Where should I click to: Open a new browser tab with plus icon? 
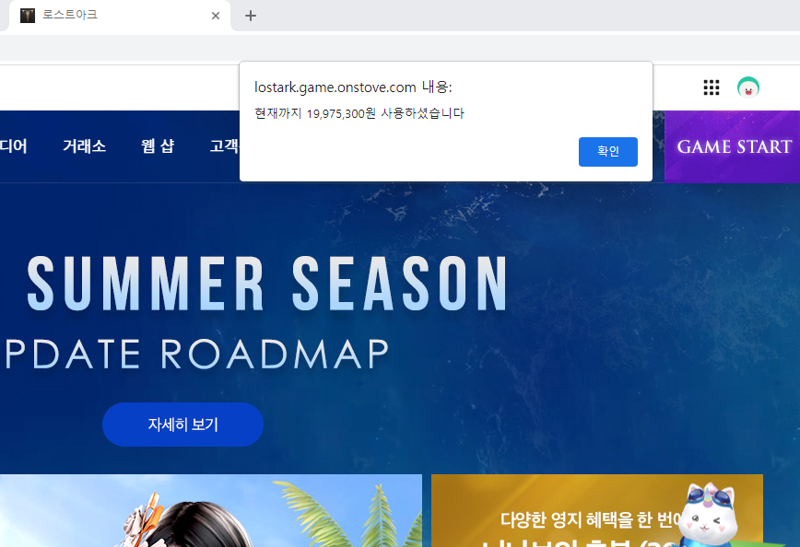tap(251, 16)
